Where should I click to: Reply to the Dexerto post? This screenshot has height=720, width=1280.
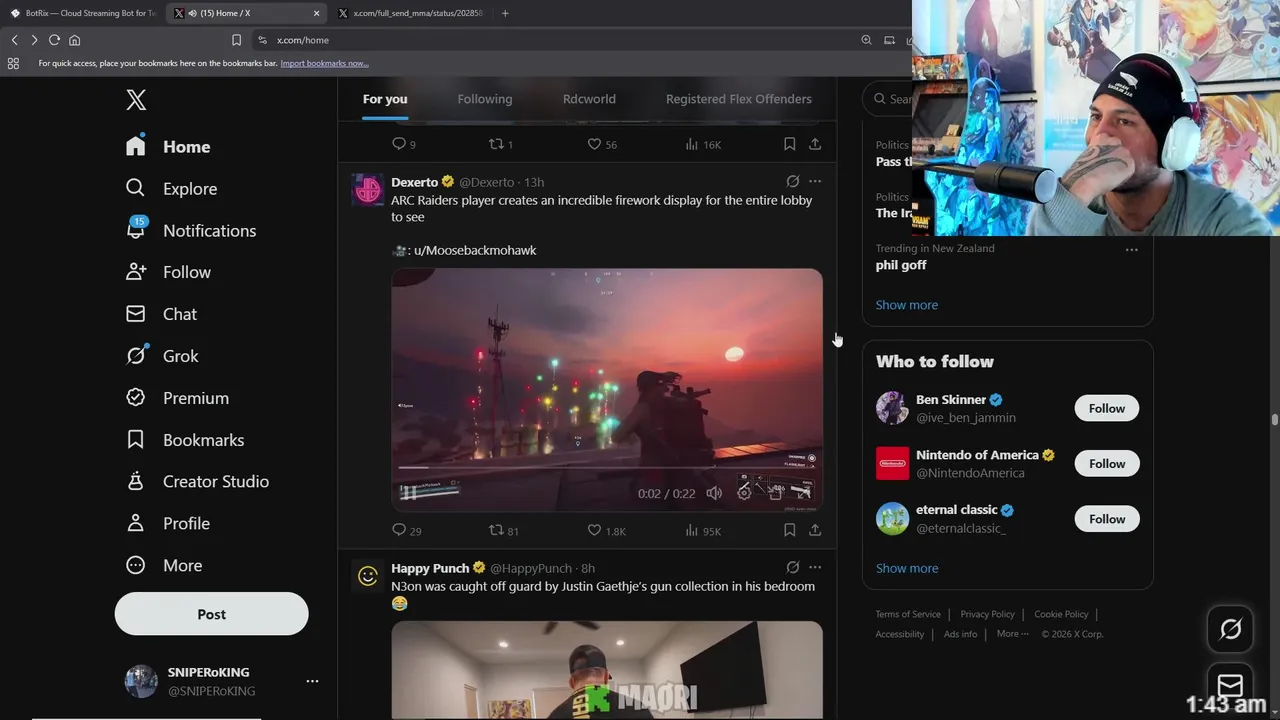coord(407,531)
